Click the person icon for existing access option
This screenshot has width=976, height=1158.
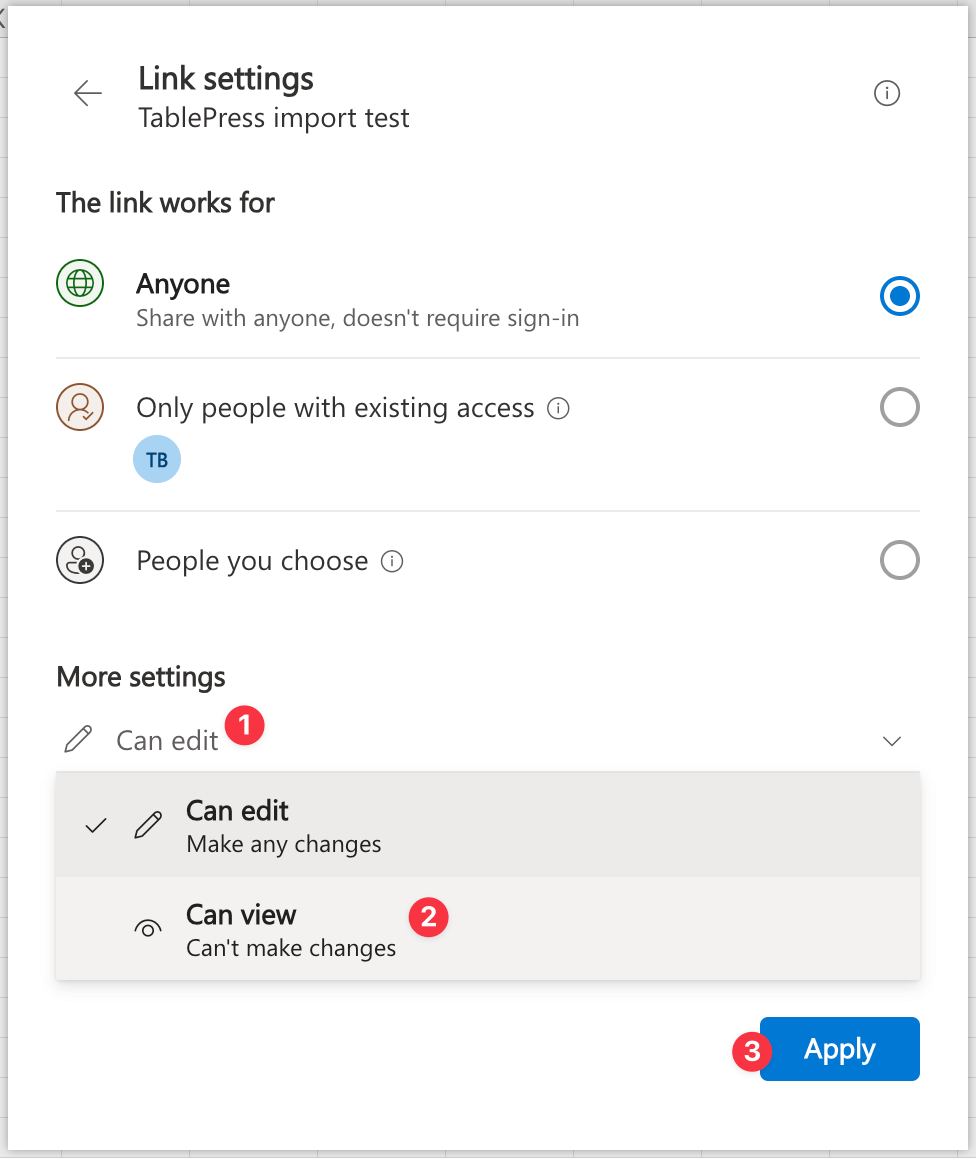79,407
